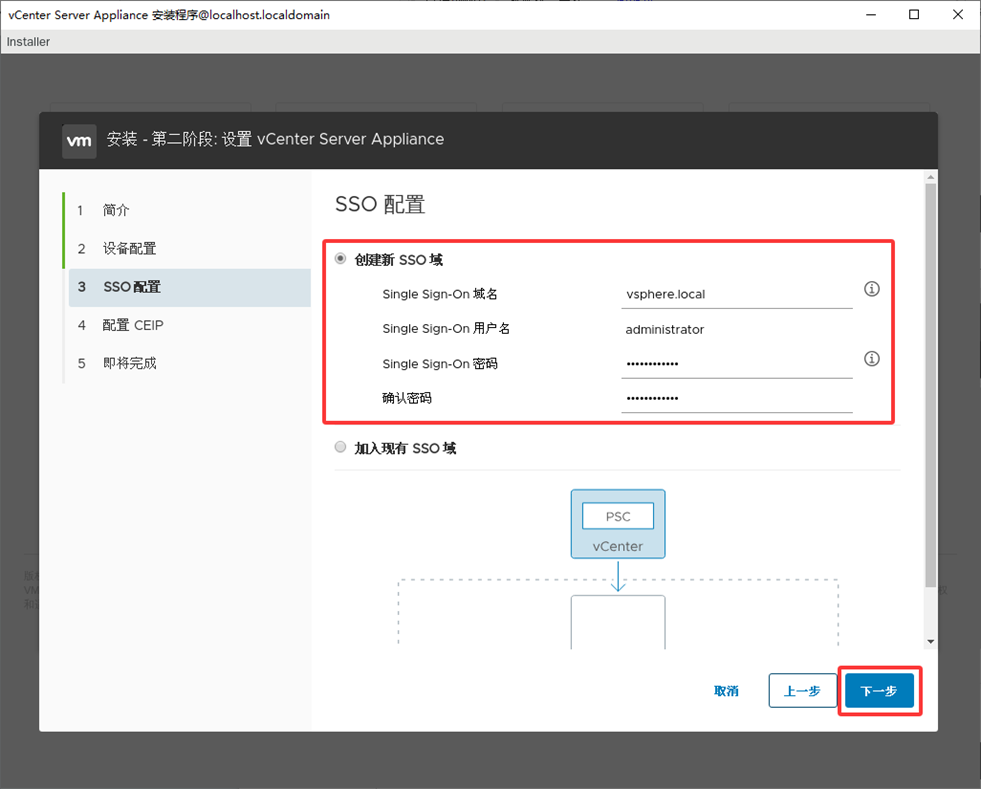Image resolution: width=981 pixels, height=789 pixels.
Task: Select 创建新 SSO 域 radio button
Action: 341,259
